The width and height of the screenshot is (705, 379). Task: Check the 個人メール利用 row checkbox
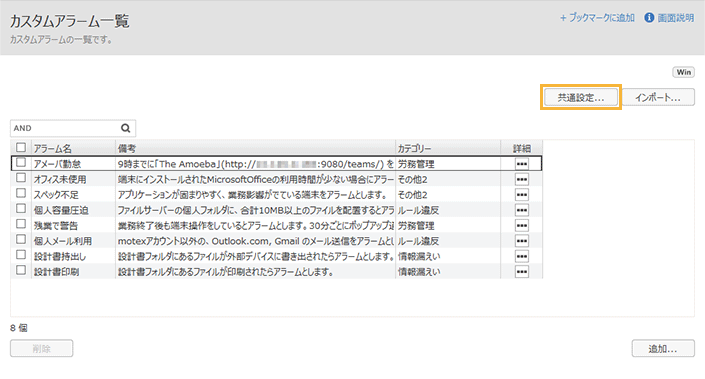point(21,239)
